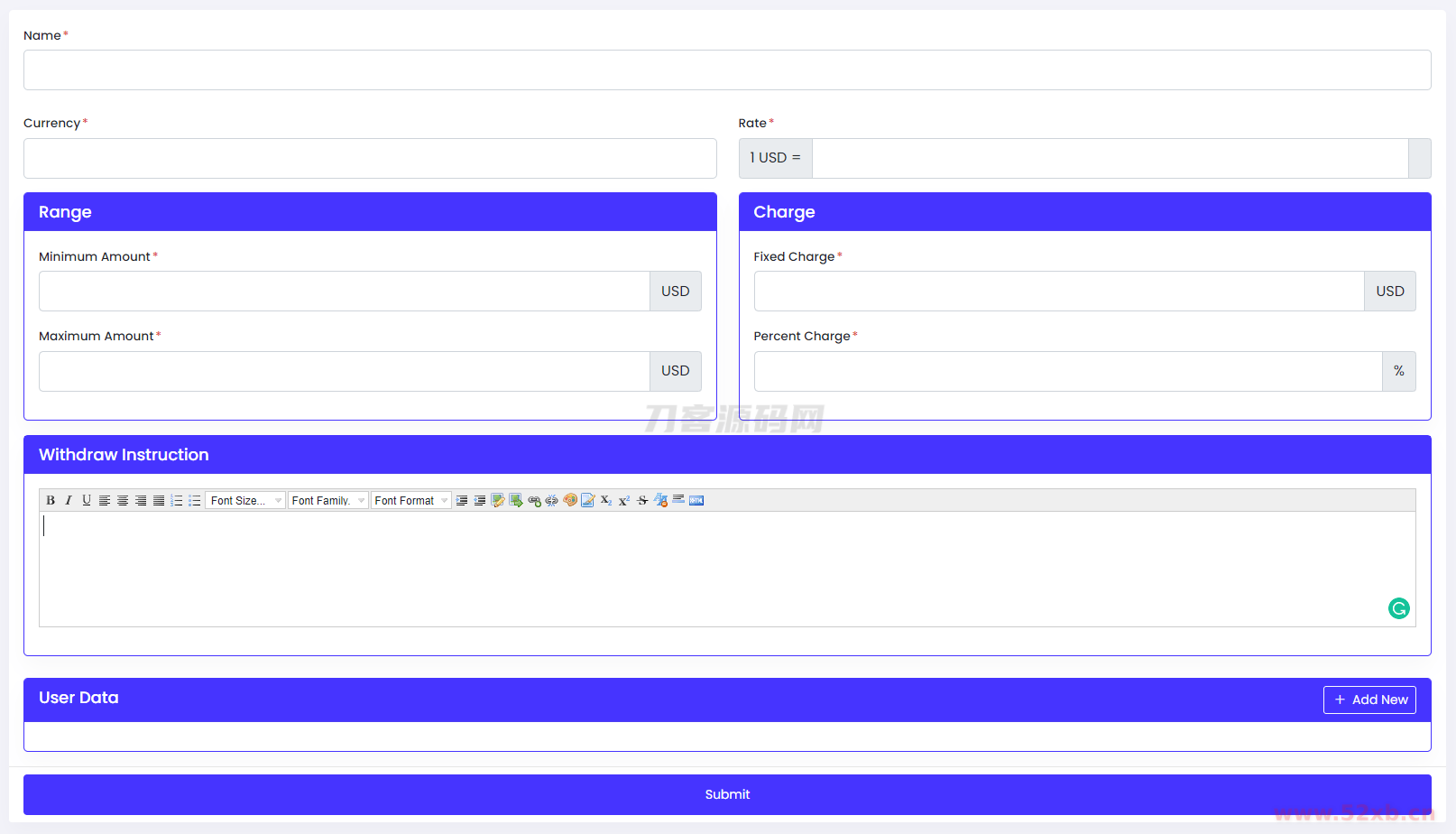This screenshot has height=834, width=1456.
Task: Insert an ordered numbered list
Action: 177,501
